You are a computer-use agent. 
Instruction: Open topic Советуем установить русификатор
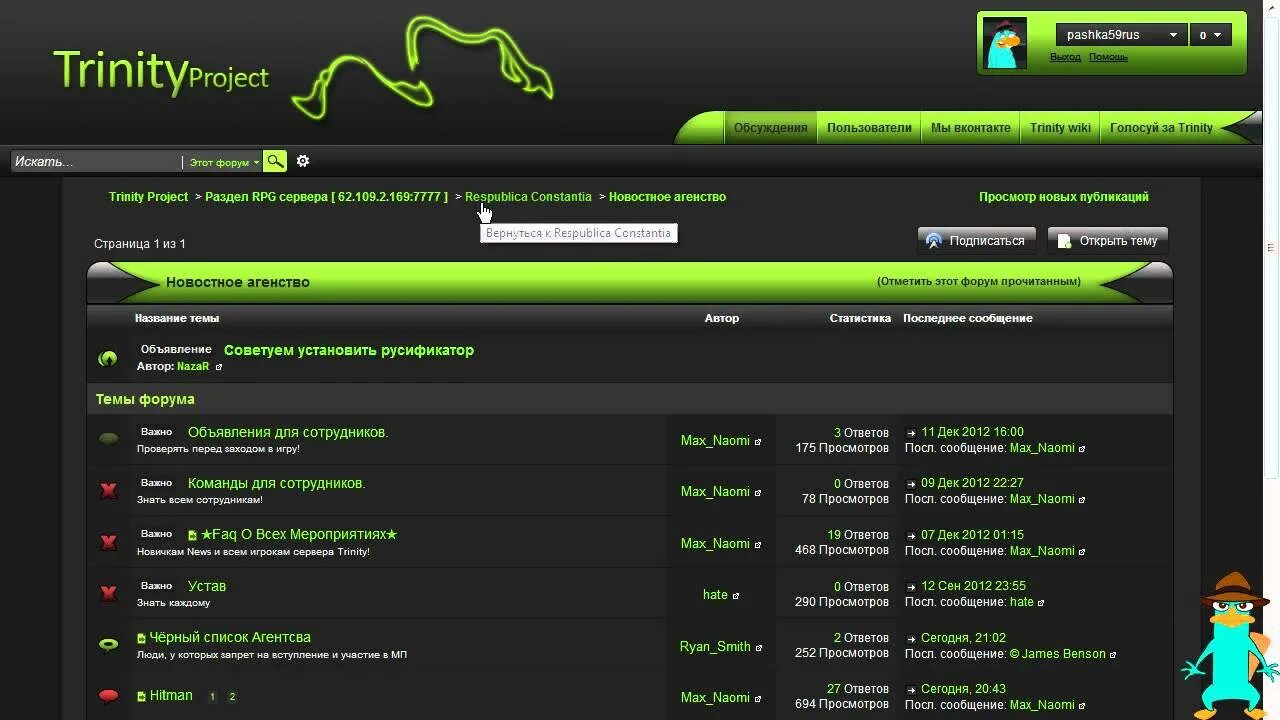pos(349,350)
